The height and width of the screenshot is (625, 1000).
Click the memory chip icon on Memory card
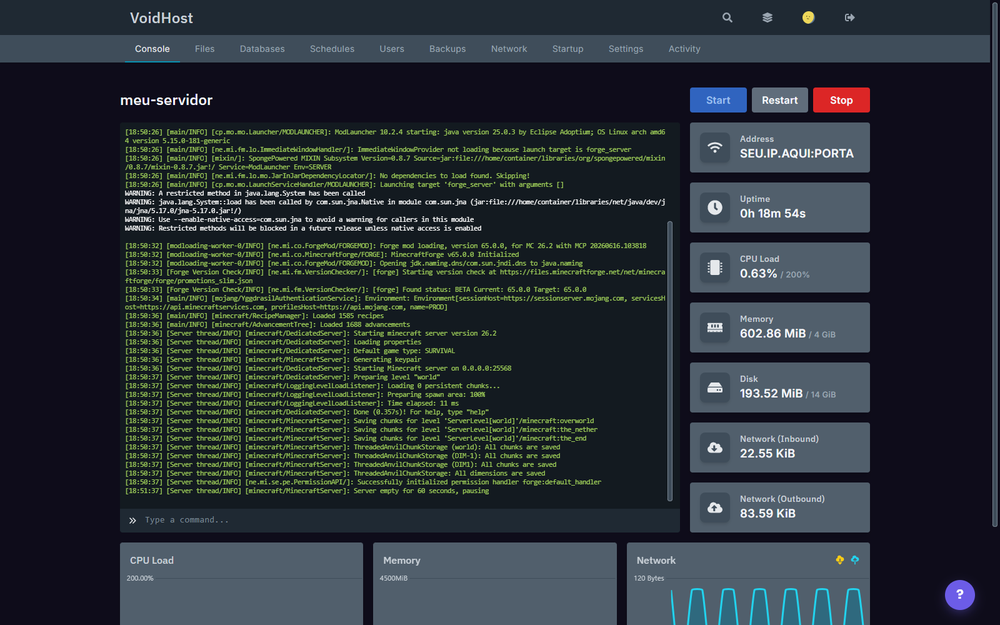(715, 327)
